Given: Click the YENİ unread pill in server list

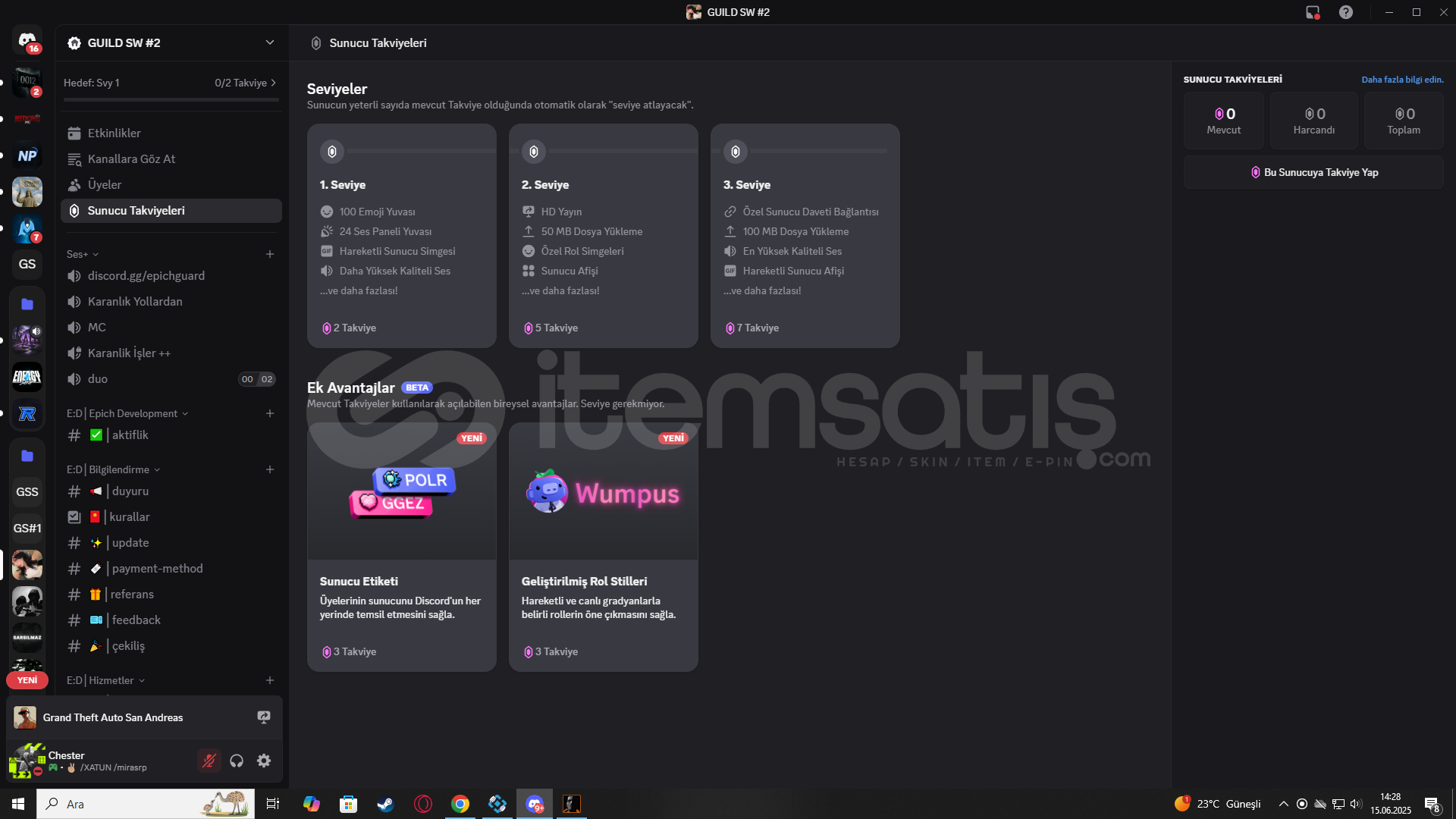Looking at the screenshot, I should [x=27, y=680].
